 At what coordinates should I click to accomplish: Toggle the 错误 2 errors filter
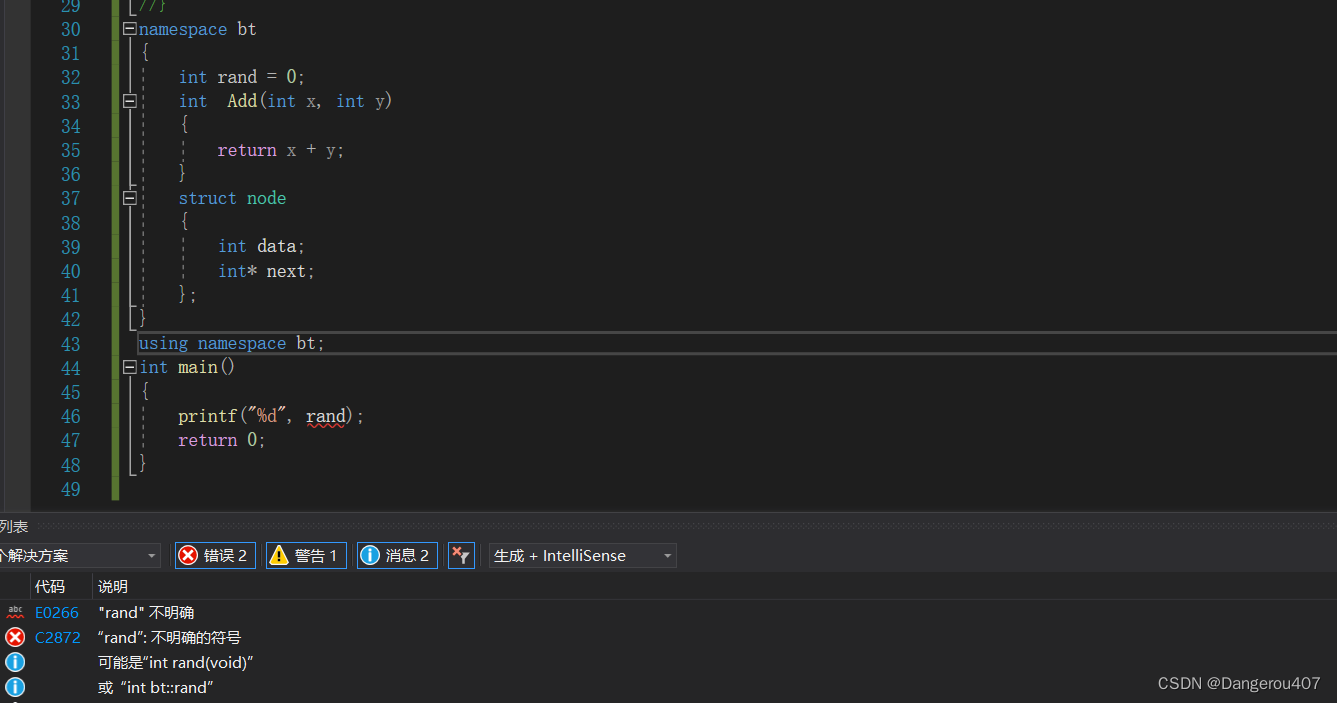click(x=215, y=556)
